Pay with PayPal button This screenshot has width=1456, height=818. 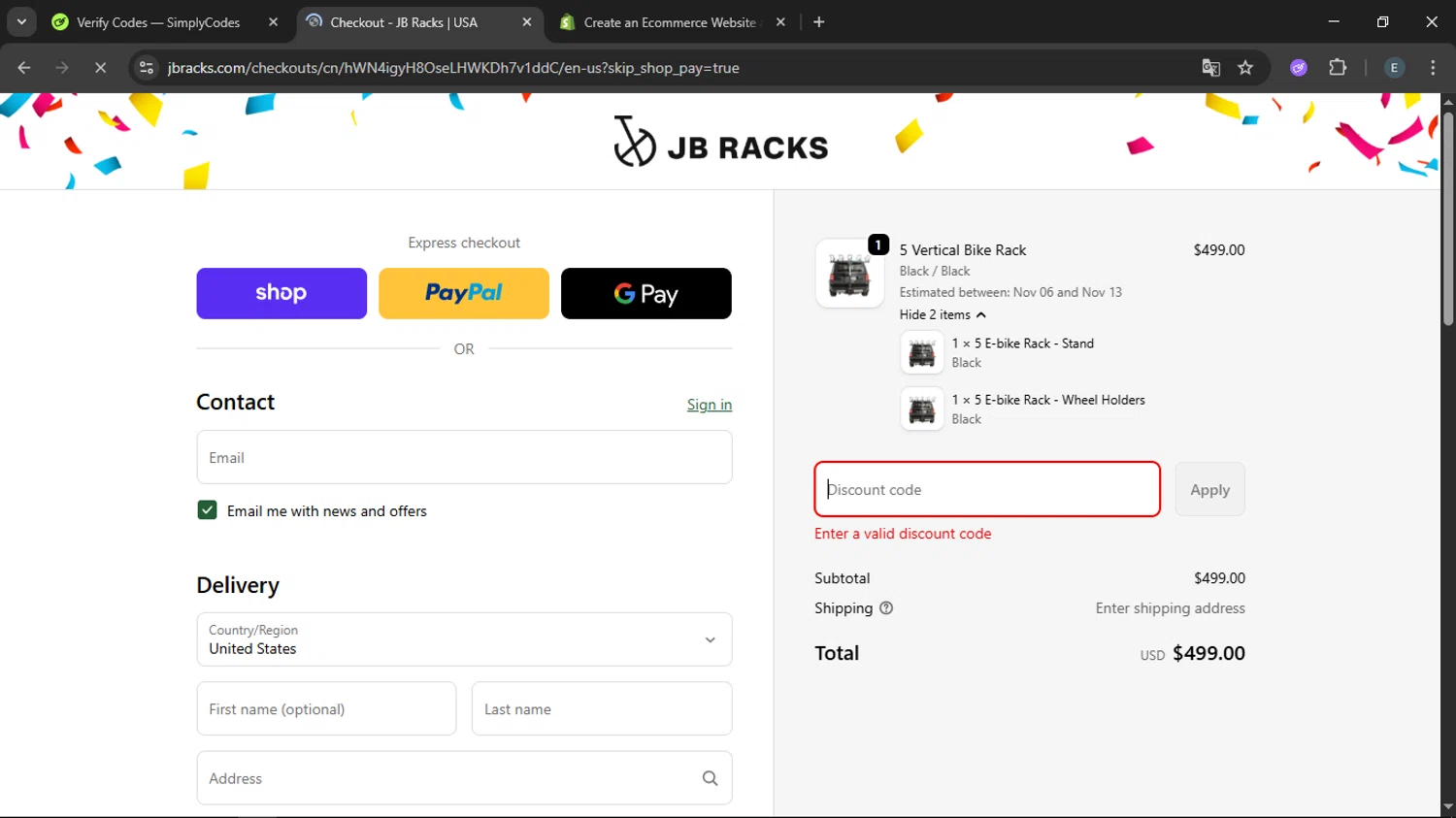coord(464,293)
